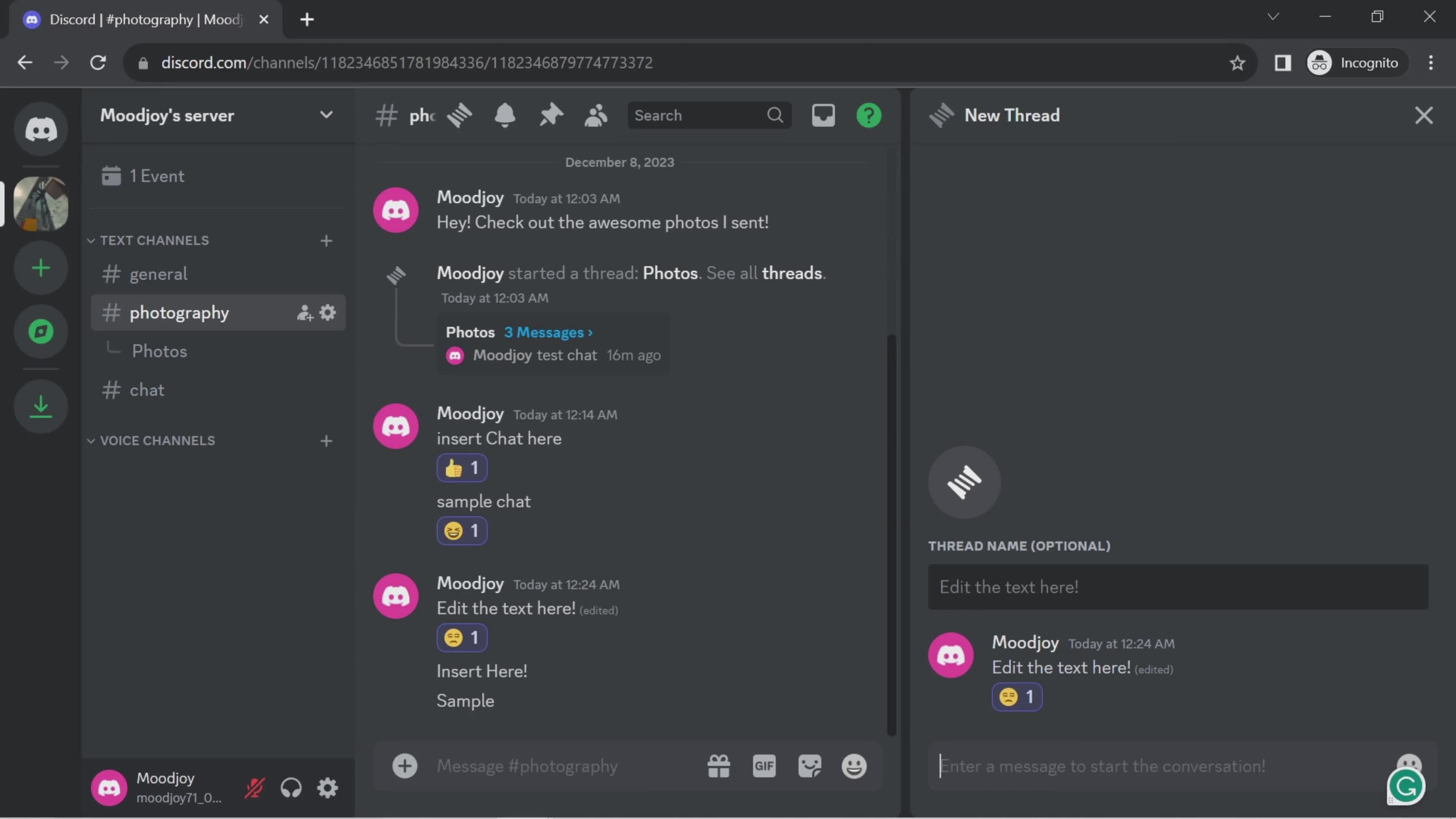Open the GIF picker

764,766
